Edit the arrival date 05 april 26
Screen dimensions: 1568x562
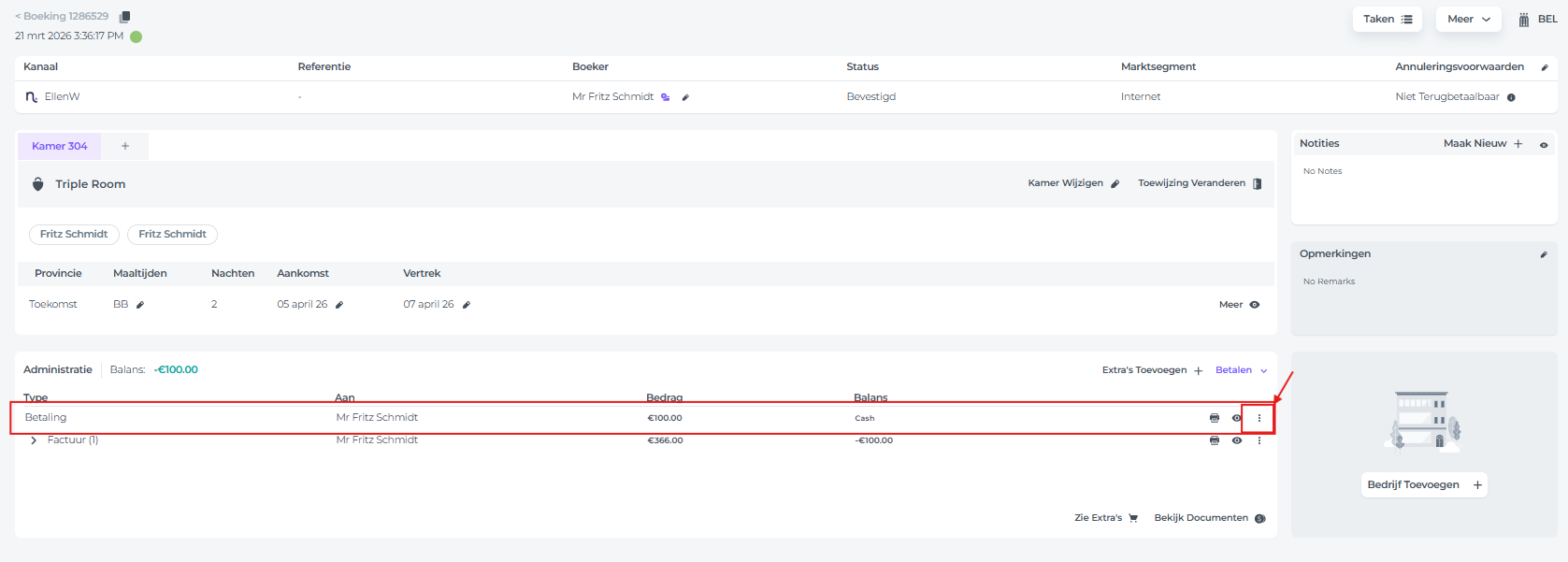pyautogui.click(x=339, y=305)
